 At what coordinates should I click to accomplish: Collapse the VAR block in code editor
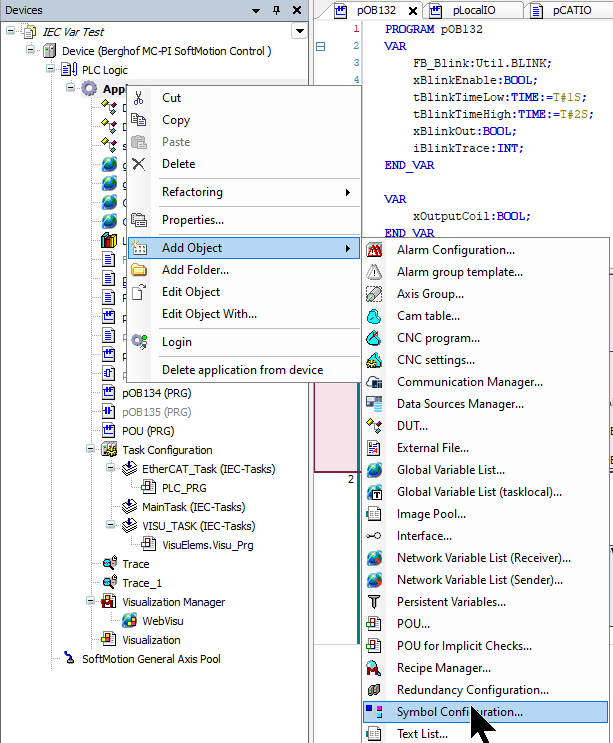(x=321, y=46)
